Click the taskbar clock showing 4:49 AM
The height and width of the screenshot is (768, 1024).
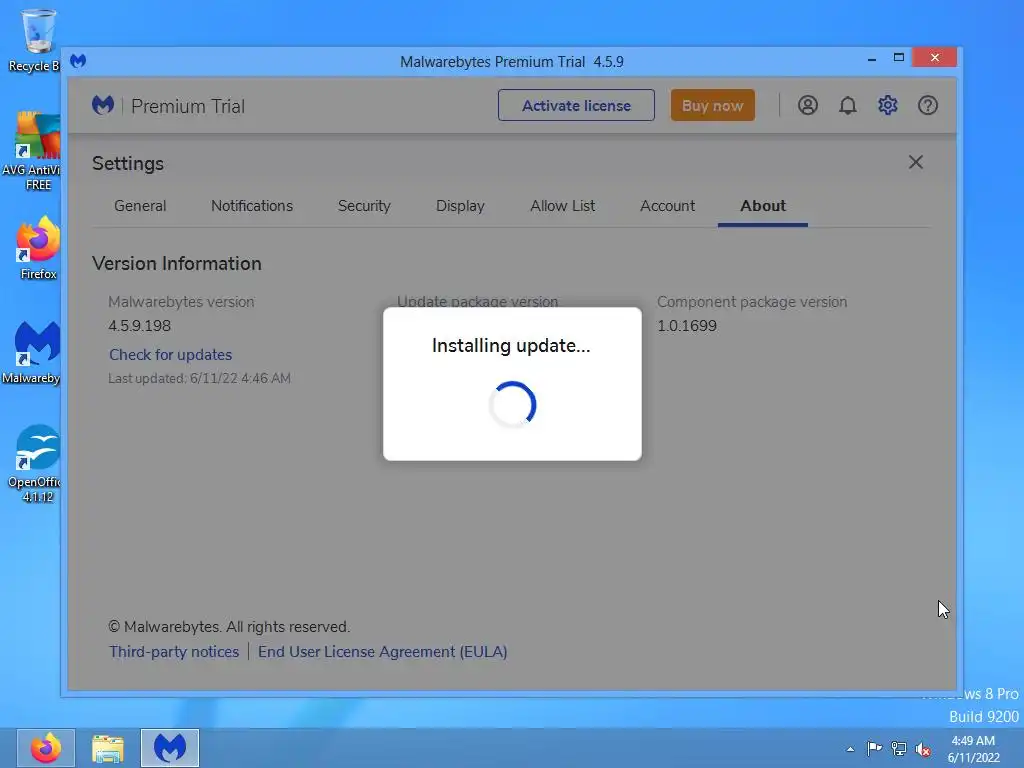(x=973, y=748)
